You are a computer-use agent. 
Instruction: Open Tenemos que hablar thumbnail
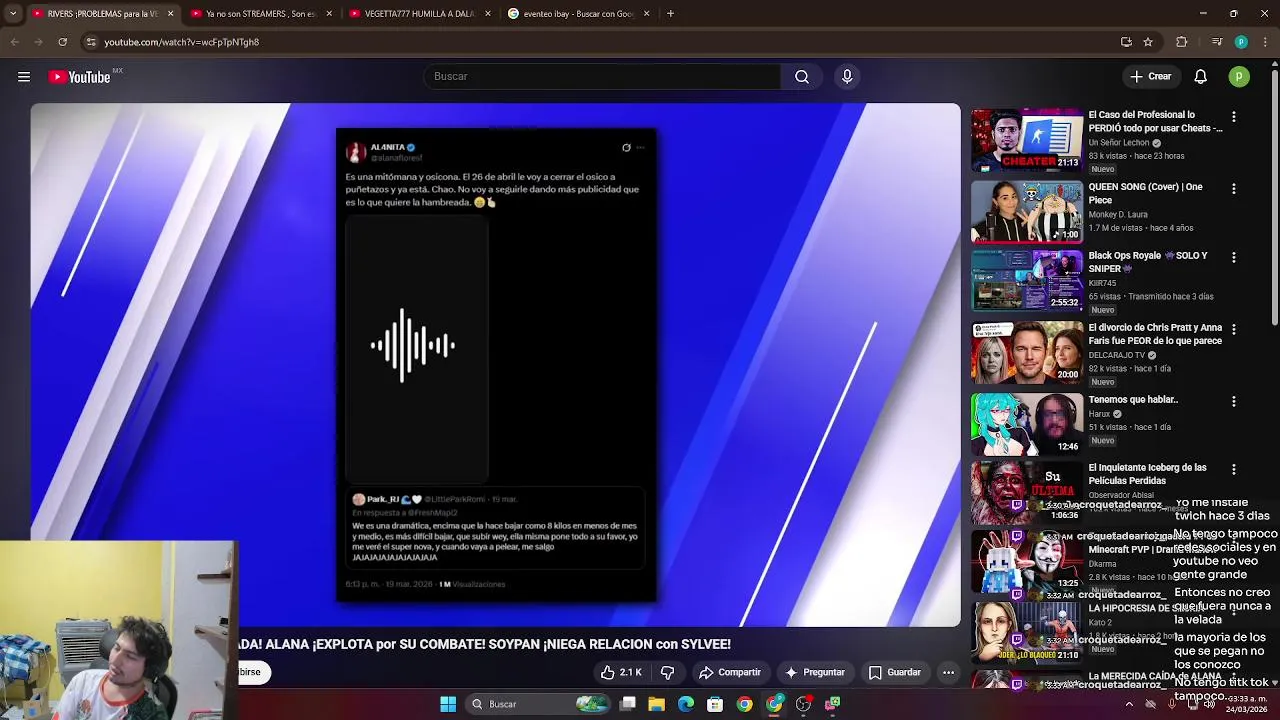[x=1027, y=424]
